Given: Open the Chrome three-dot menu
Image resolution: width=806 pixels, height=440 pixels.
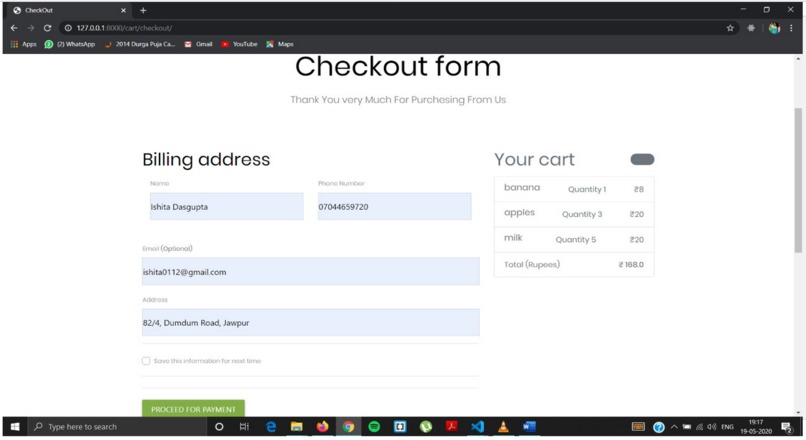Looking at the screenshot, I should [x=791, y=28].
